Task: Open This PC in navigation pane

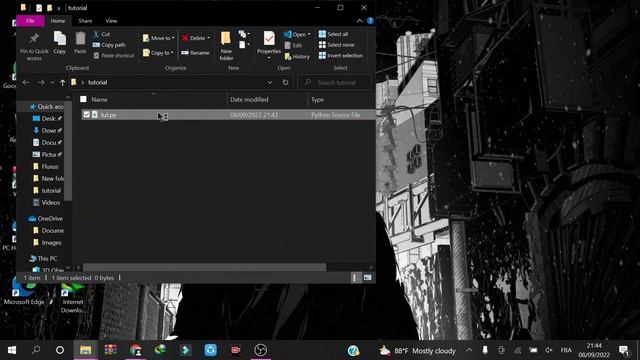Action: (43, 258)
